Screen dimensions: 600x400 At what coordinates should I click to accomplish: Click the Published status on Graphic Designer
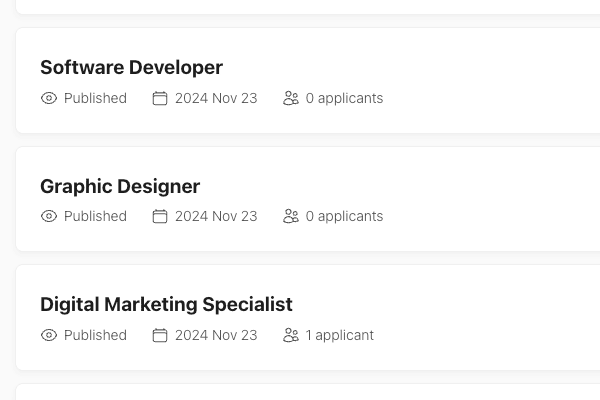95,216
